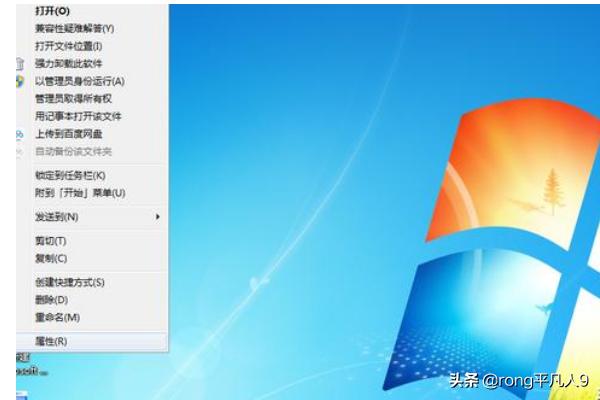The width and height of the screenshot is (600, 400).
Task: Click 创建快捷方式(S) menu item
Action: 69,282
